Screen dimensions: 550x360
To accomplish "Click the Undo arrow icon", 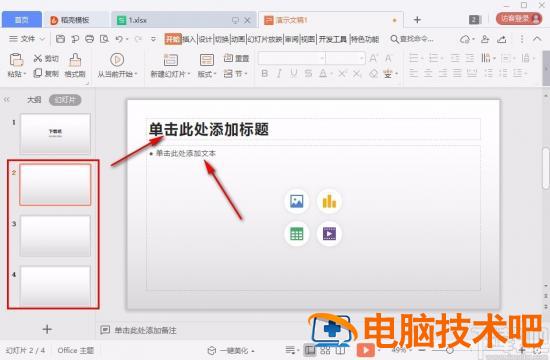I will (x=119, y=39).
